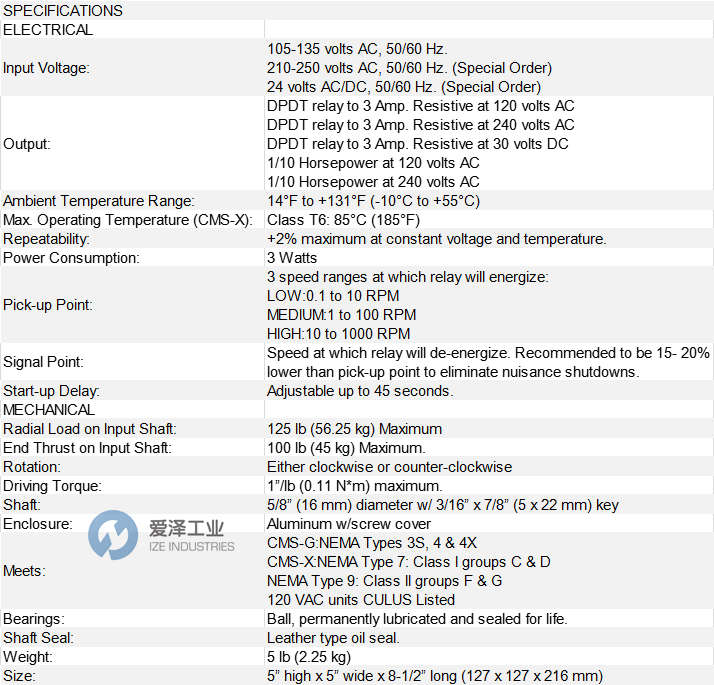Click the SPECIFICATIONS heading at the top
This screenshot has width=714, height=685.
pos(63,11)
